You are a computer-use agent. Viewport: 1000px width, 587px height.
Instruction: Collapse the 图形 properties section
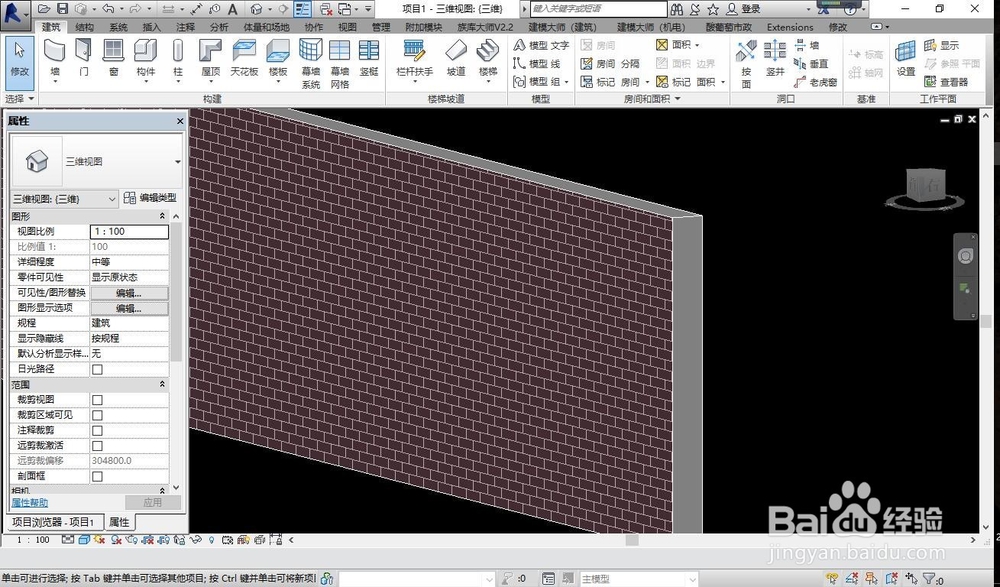click(x=162, y=216)
